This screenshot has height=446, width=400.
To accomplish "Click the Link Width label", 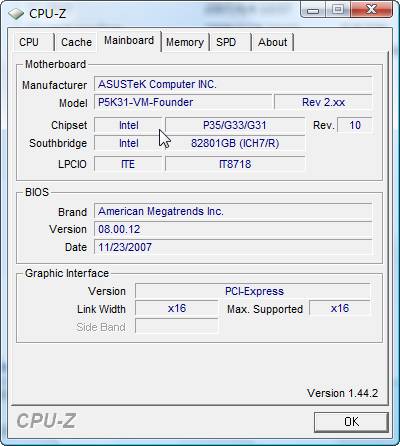I will pos(101,309).
